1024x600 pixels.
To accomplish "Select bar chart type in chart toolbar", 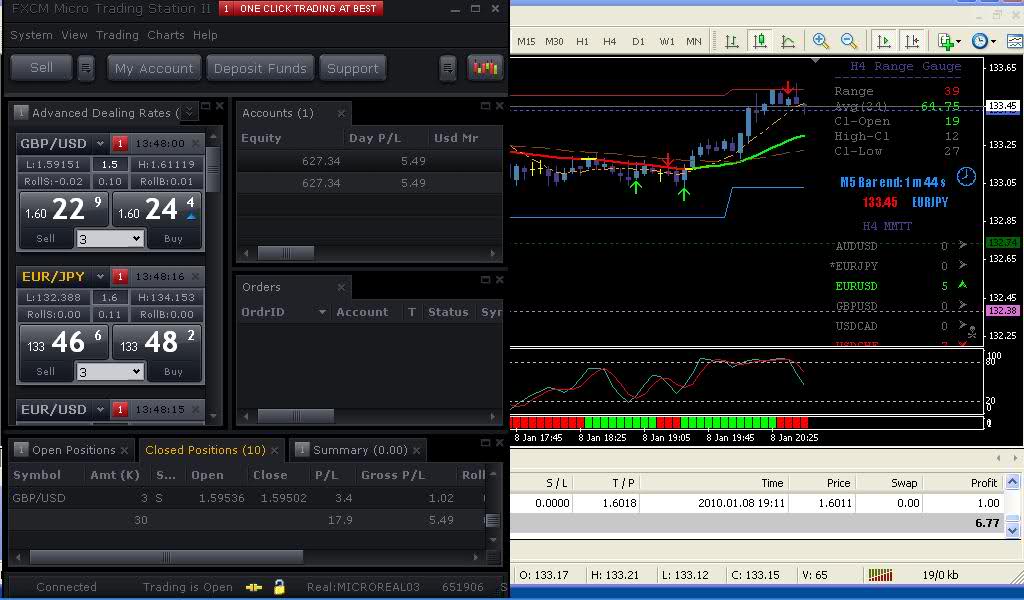I will pos(732,41).
